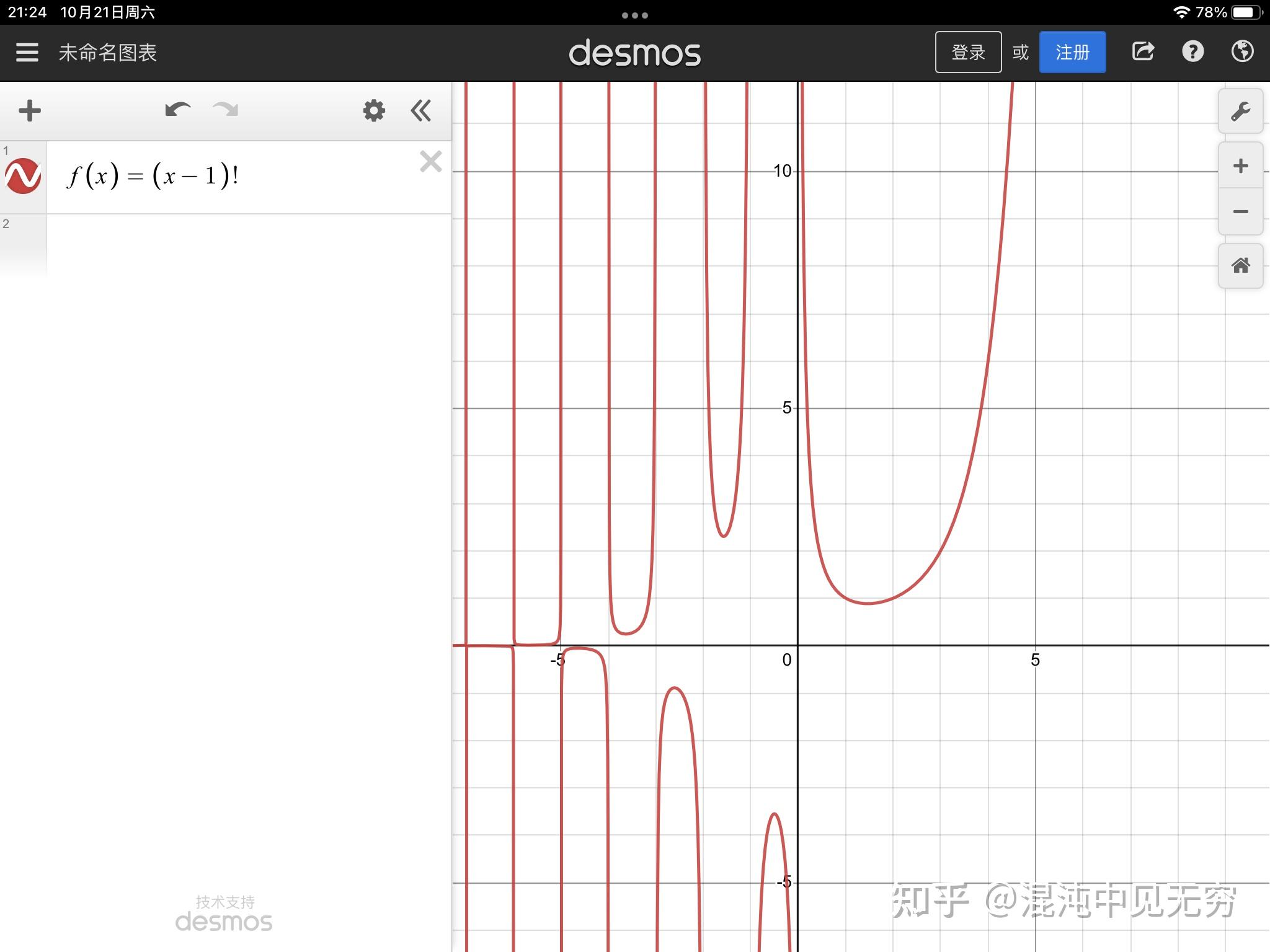The width and height of the screenshot is (1270, 952).
Task: Toggle visibility of f(x) curve
Action: coord(23,177)
